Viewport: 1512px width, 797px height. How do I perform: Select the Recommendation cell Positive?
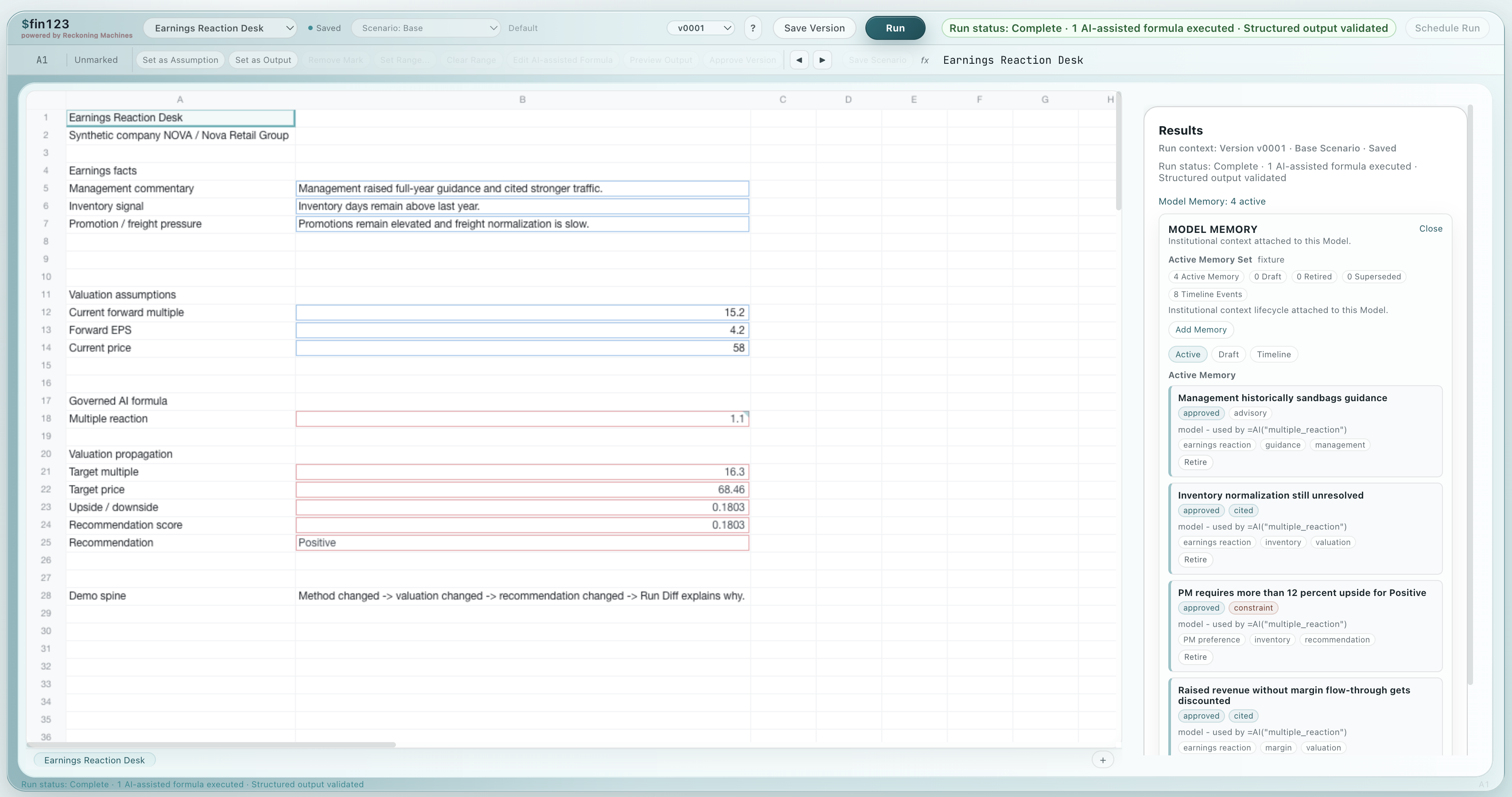(522, 542)
